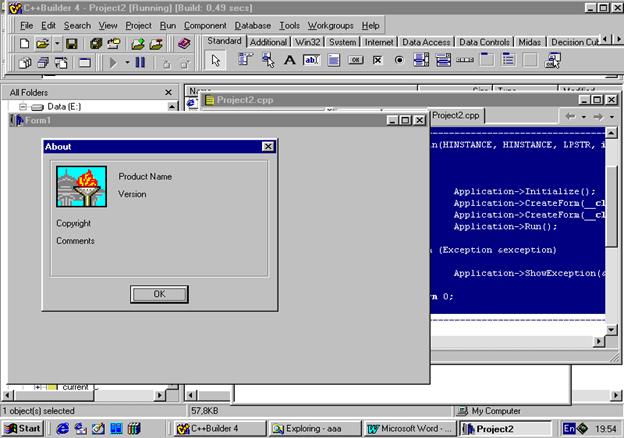The image size is (624, 438).
Task: Switch to the Additional palette tab
Action: [x=268, y=42]
